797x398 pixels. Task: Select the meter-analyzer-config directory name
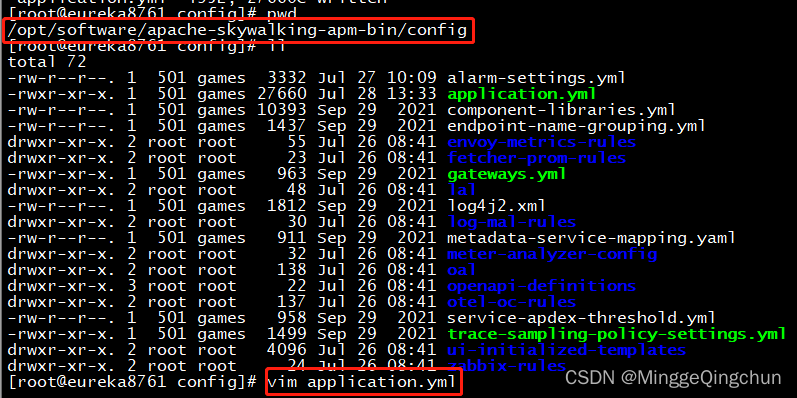coord(551,254)
